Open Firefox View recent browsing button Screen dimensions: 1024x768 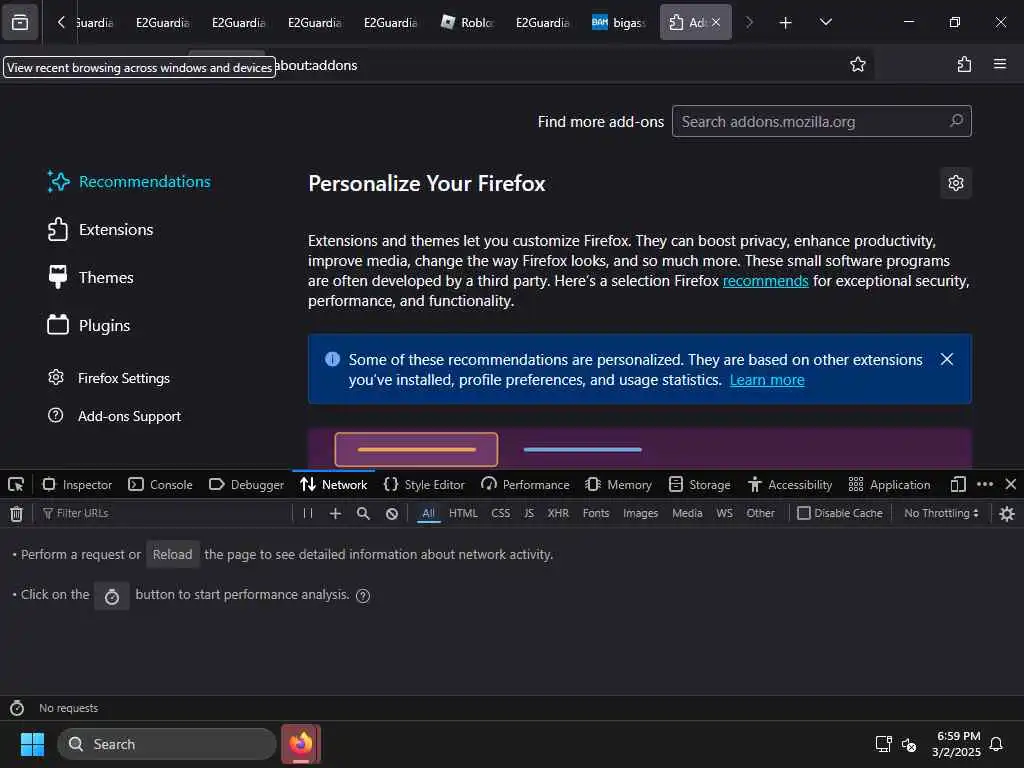(x=20, y=23)
